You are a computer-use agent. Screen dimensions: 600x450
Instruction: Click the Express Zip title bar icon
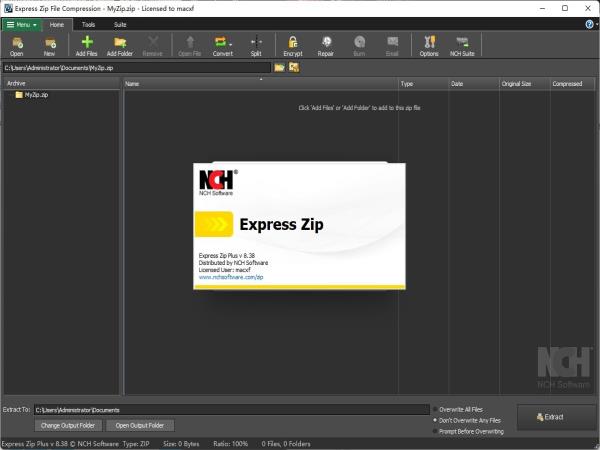coord(8,8)
